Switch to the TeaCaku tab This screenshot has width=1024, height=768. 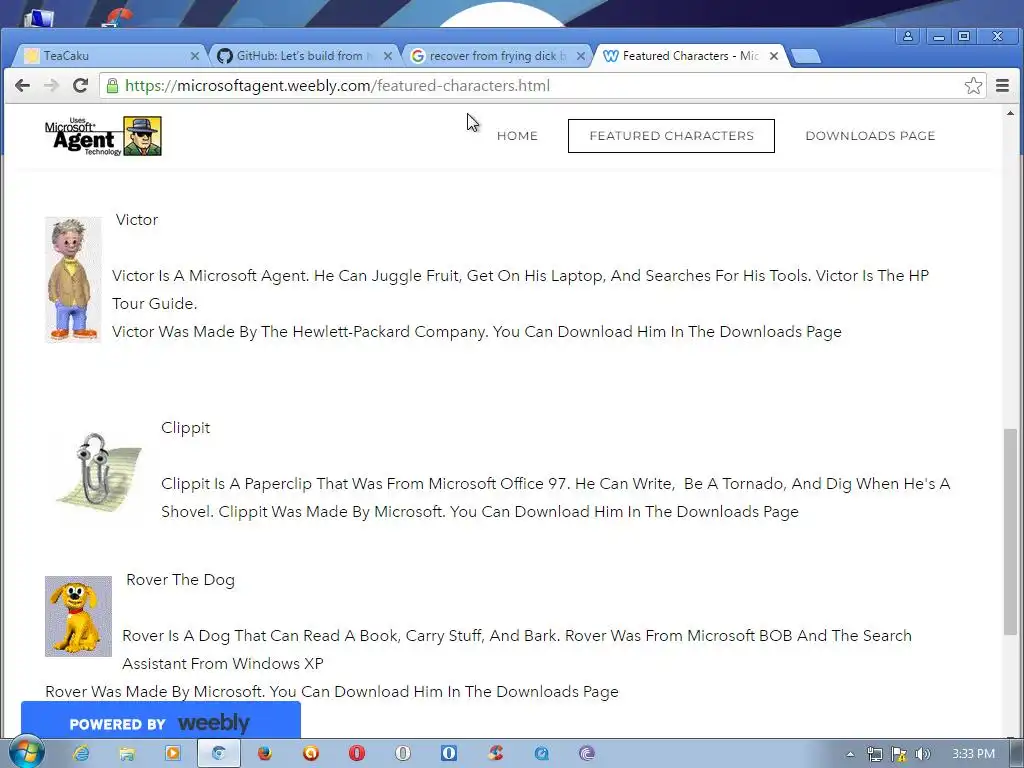pos(108,56)
